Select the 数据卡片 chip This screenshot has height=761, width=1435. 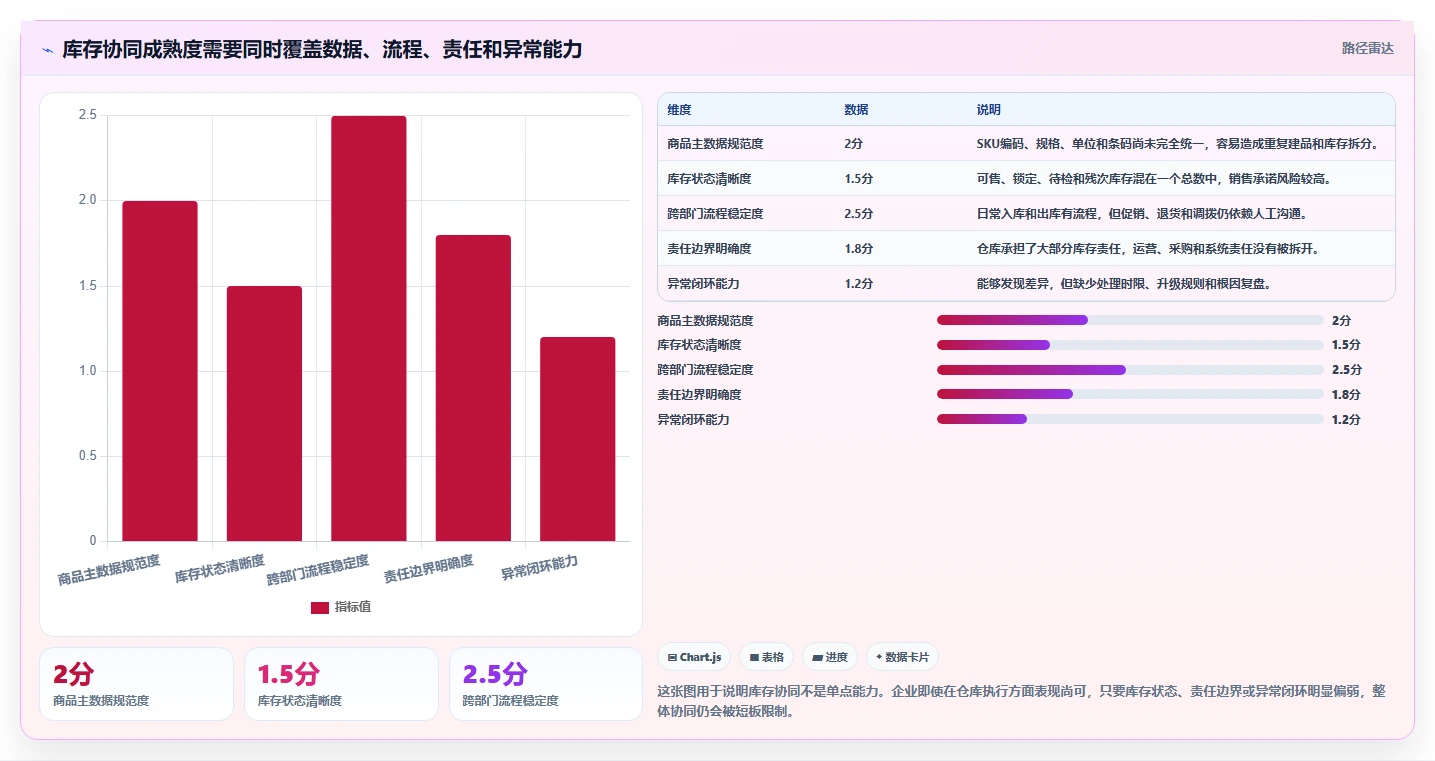pyautogui.click(x=902, y=657)
